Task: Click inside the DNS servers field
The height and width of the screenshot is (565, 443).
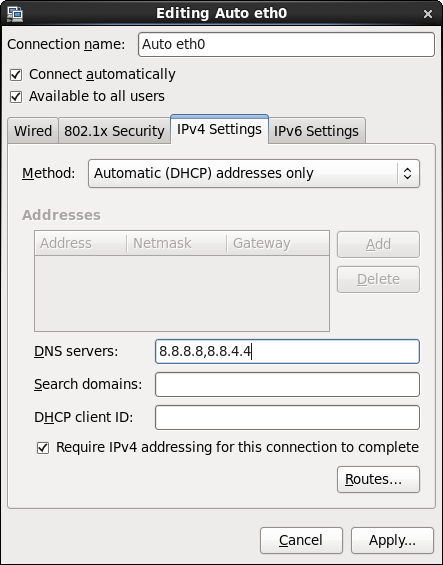Action: pyautogui.click(x=287, y=351)
